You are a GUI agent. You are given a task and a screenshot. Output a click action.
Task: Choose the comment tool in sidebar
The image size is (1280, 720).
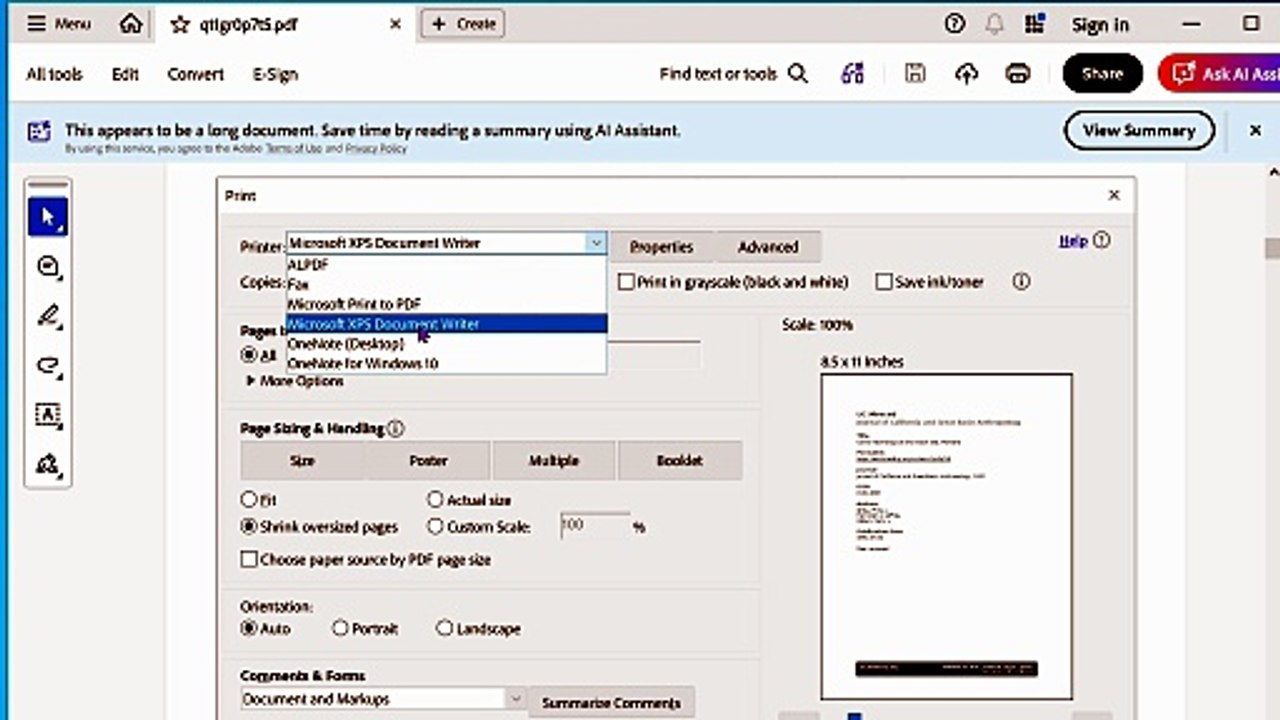[48, 267]
